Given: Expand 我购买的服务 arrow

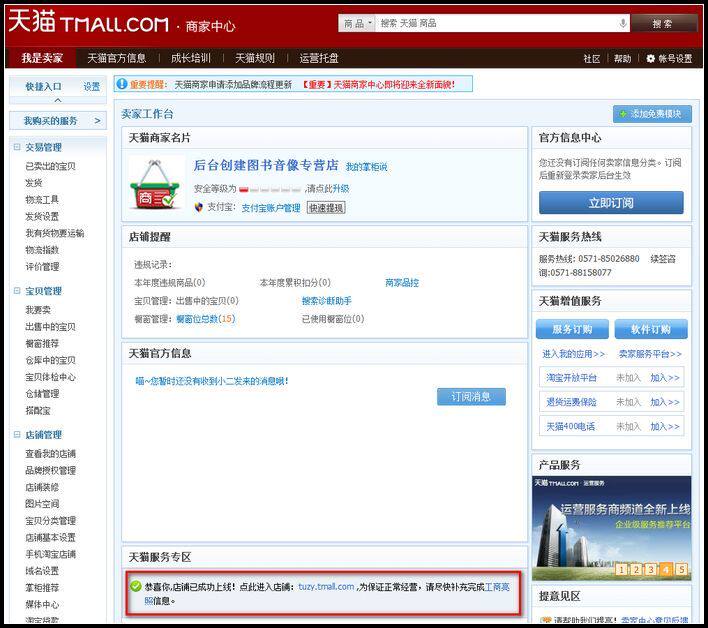Looking at the screenshot, I should tap(98, 121).
